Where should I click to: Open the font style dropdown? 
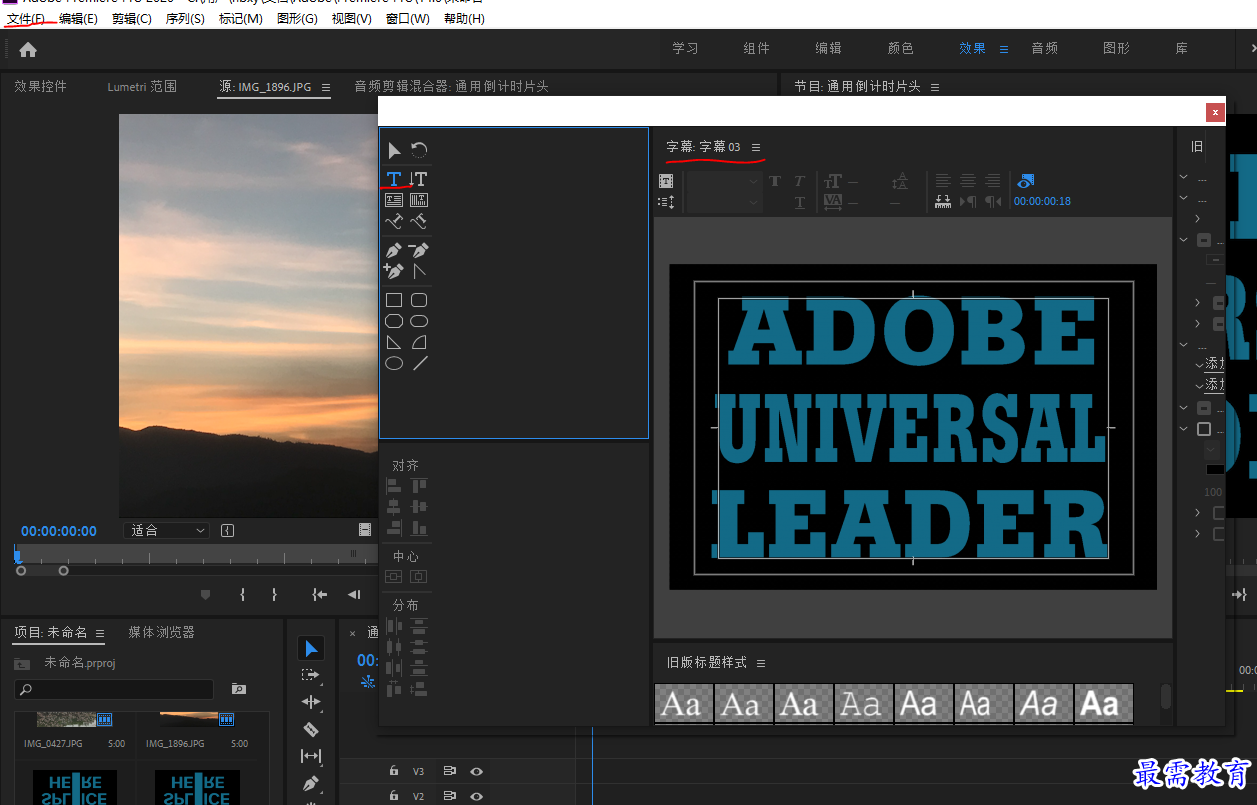pyautogui.click(x=725, y=202)
